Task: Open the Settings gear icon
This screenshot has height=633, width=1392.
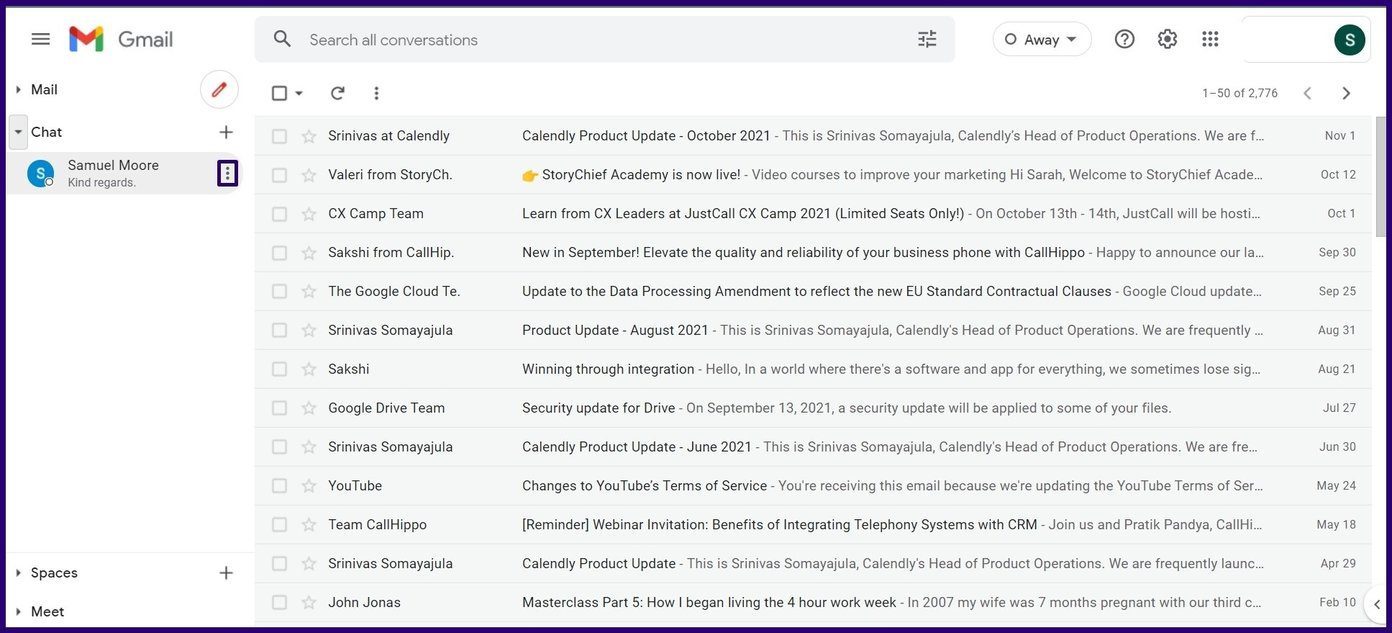Action: tap(1167, 39)
